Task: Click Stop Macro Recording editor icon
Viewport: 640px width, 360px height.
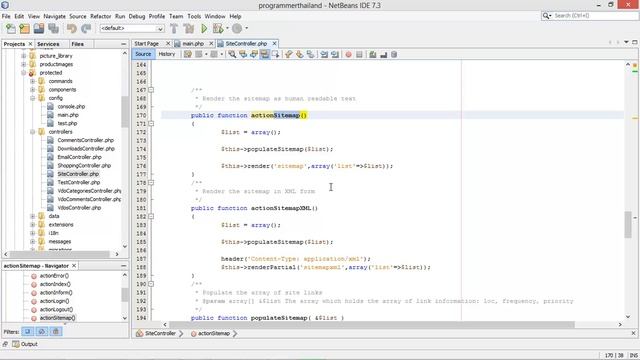Action: point(359,54)
